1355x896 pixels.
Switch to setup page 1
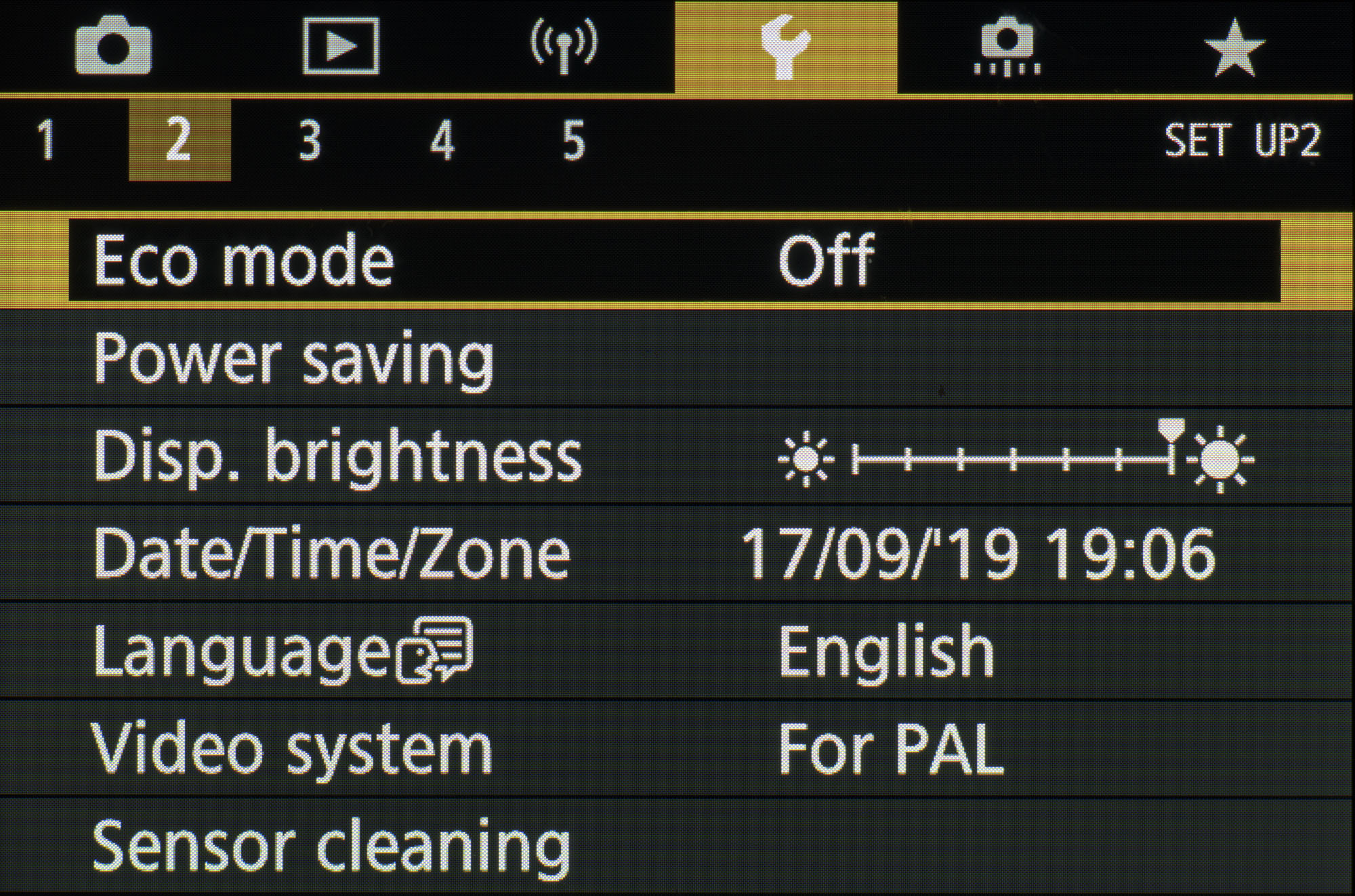[x=46, y=140]
